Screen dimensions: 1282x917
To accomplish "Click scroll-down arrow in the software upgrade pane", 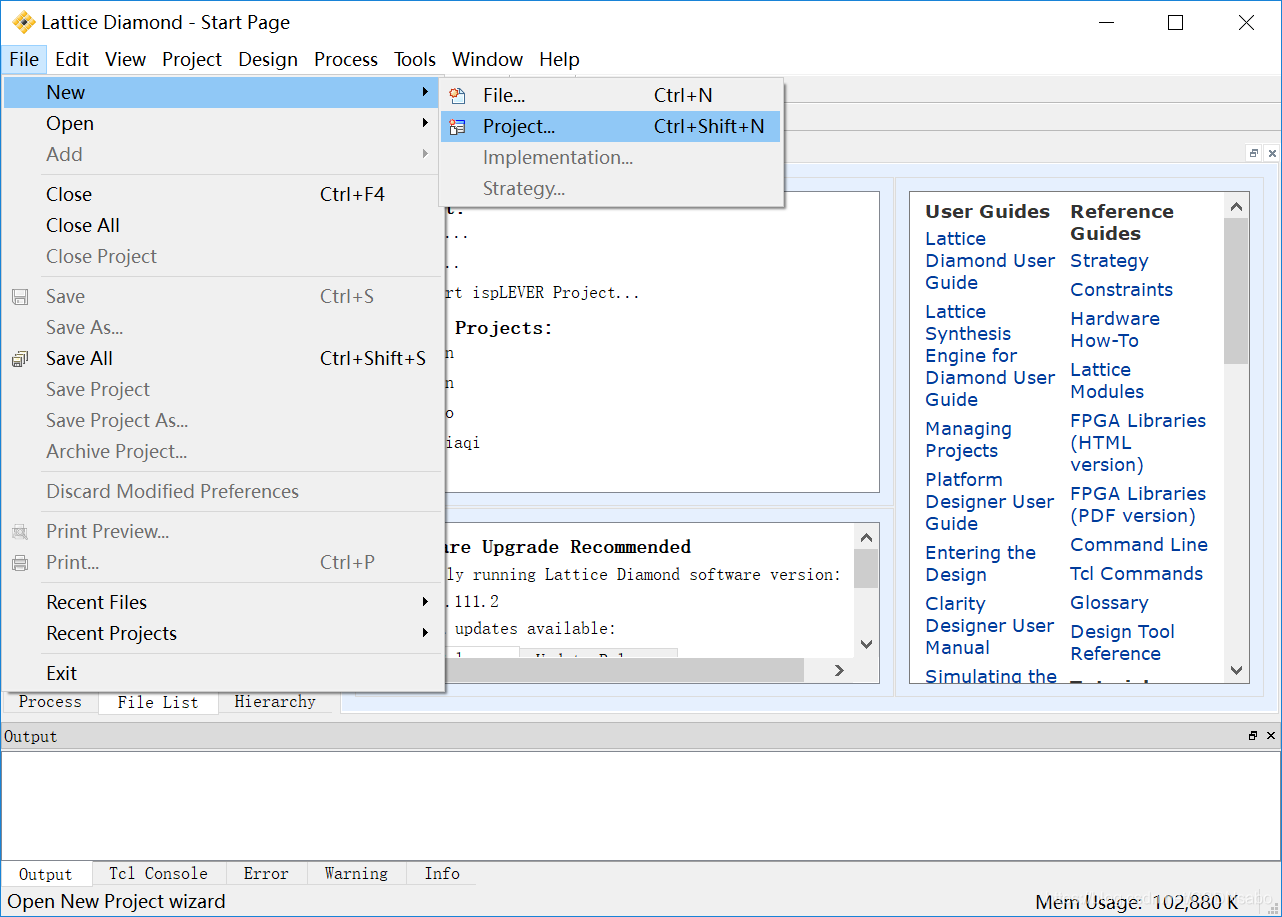I will [x=866, y=644].
